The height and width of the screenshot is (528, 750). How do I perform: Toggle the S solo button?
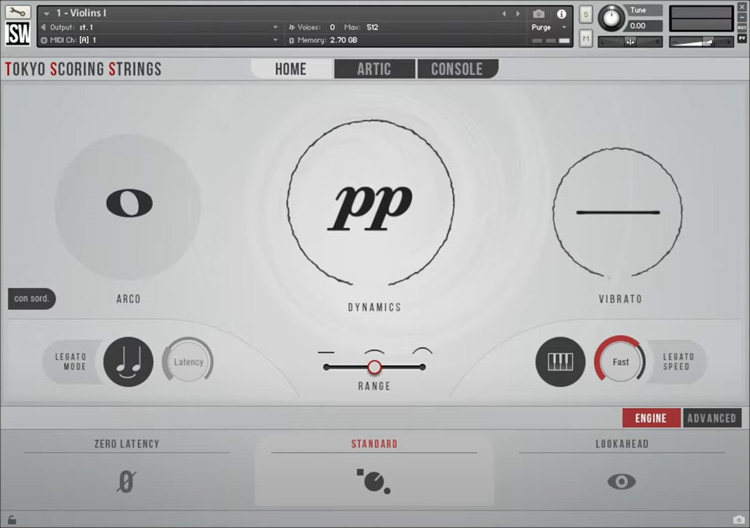point(586,14)
